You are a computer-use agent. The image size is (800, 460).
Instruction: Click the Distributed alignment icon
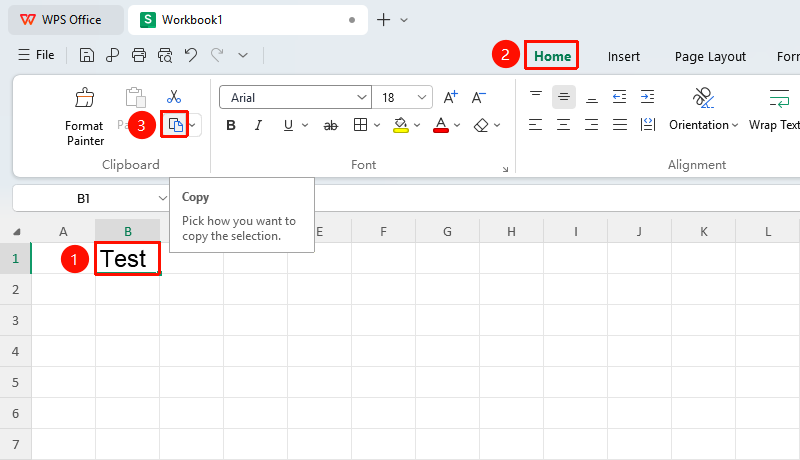[x=648, y=124]
